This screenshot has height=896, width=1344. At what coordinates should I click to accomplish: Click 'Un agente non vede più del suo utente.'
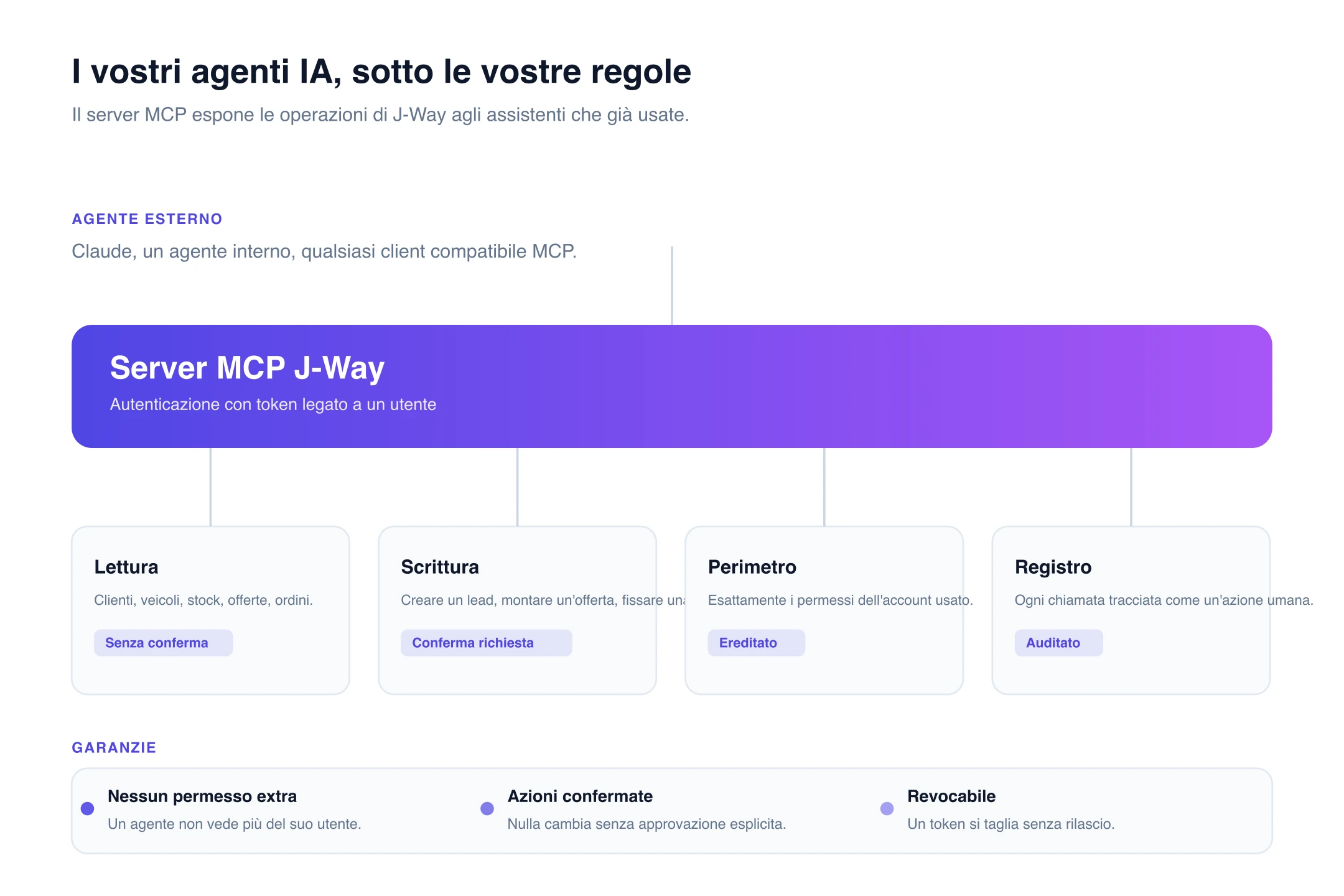[x=235, y=824]
